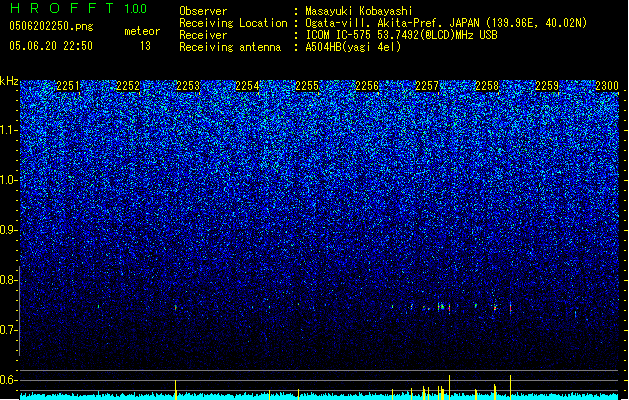Click the 0.8 kHz axis label
The width and height of the screenshot is (629, 400).
8,280
